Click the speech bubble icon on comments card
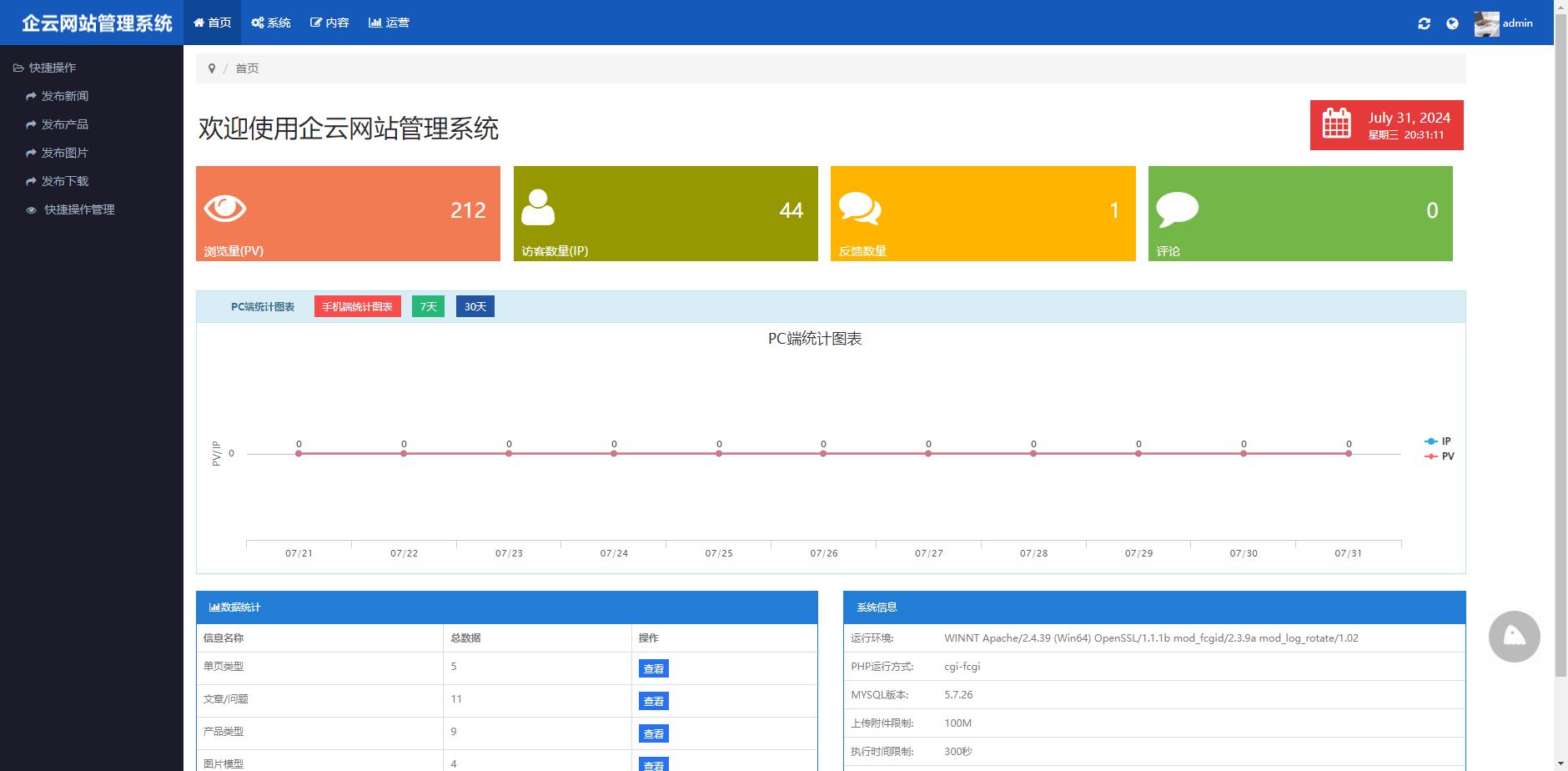The width and height of the screenshot is (1568, 771). [x=1178, y=208]
